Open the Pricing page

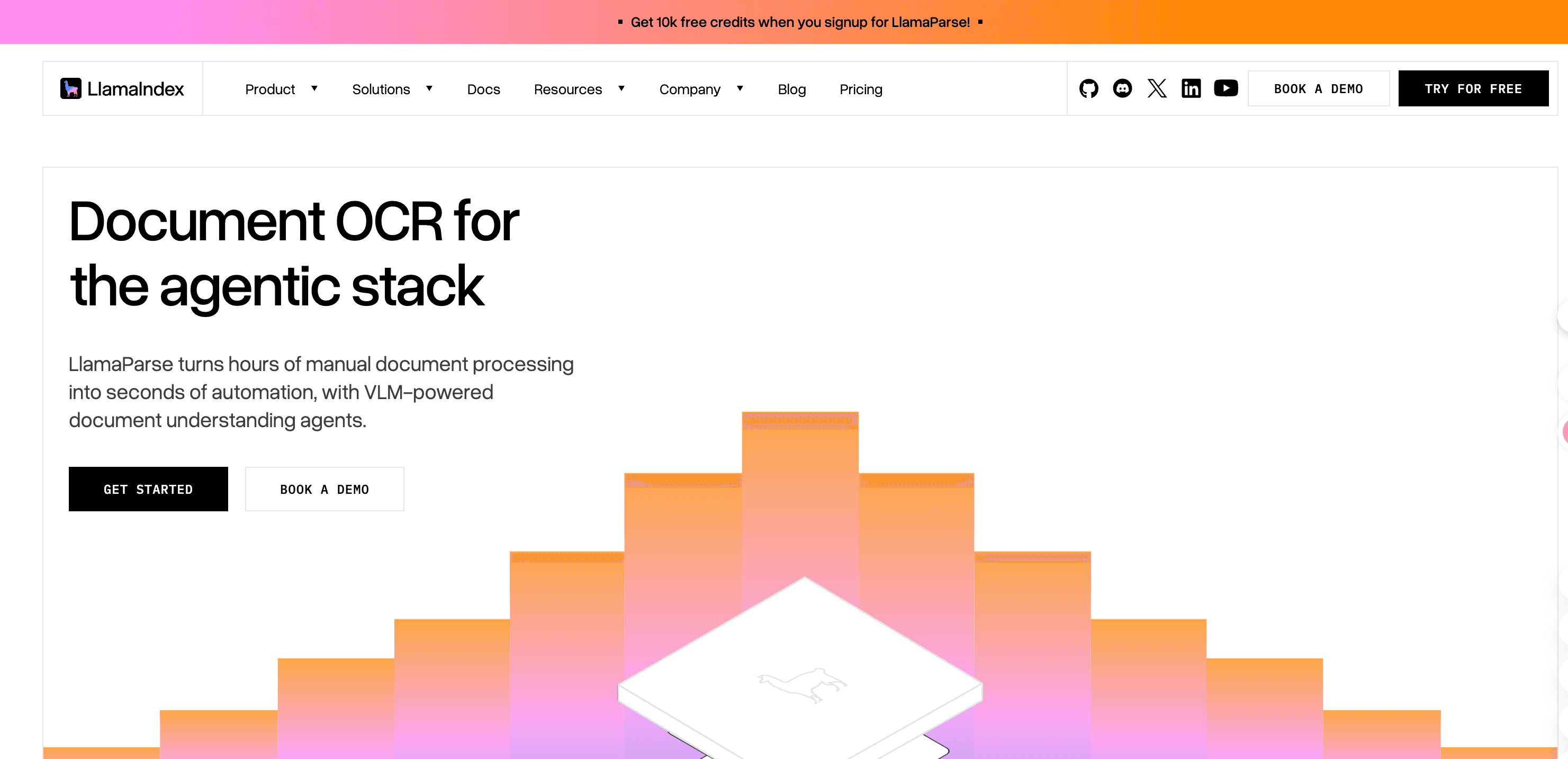click(x=861, y=89)
